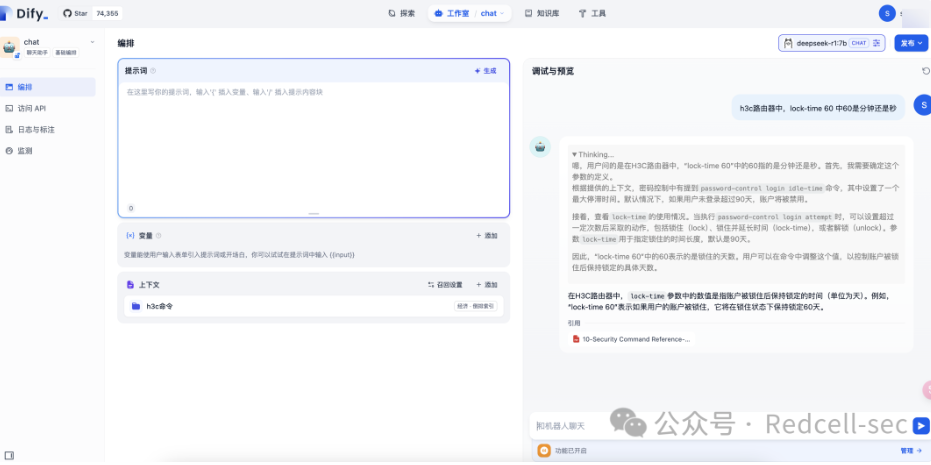Open the GitHub Star badge
Image resolution: width=931 pixels, height=465 pixels.
(x=91, y=13)
